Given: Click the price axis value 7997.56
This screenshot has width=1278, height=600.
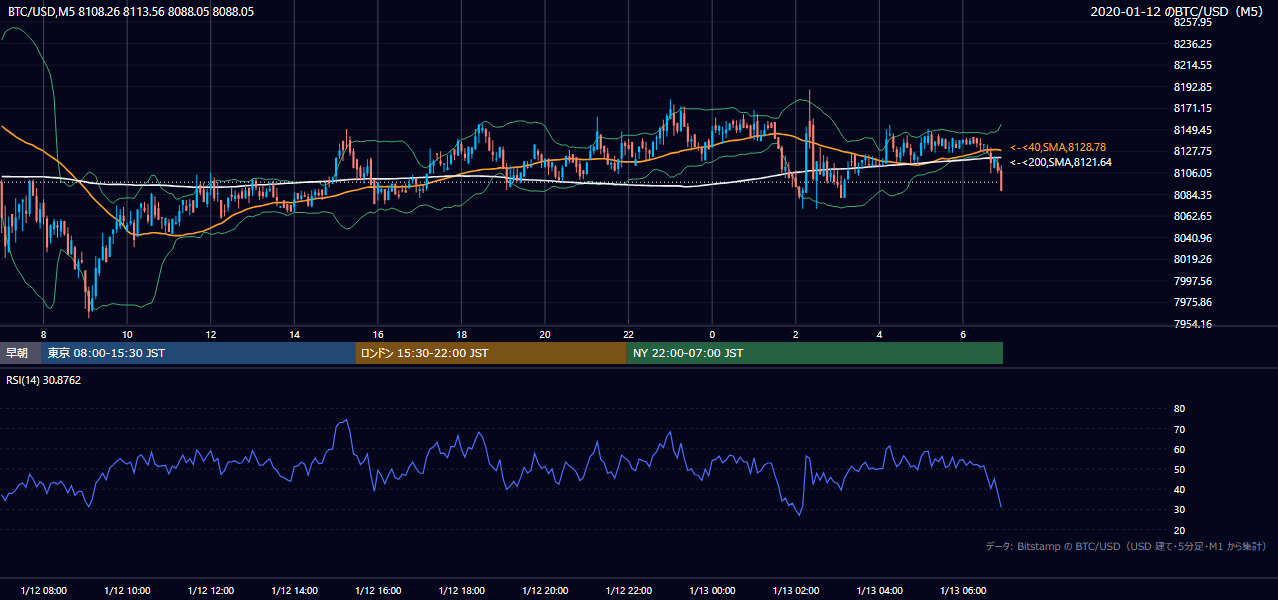Looking at the screenshot, I should [1192, 281].
